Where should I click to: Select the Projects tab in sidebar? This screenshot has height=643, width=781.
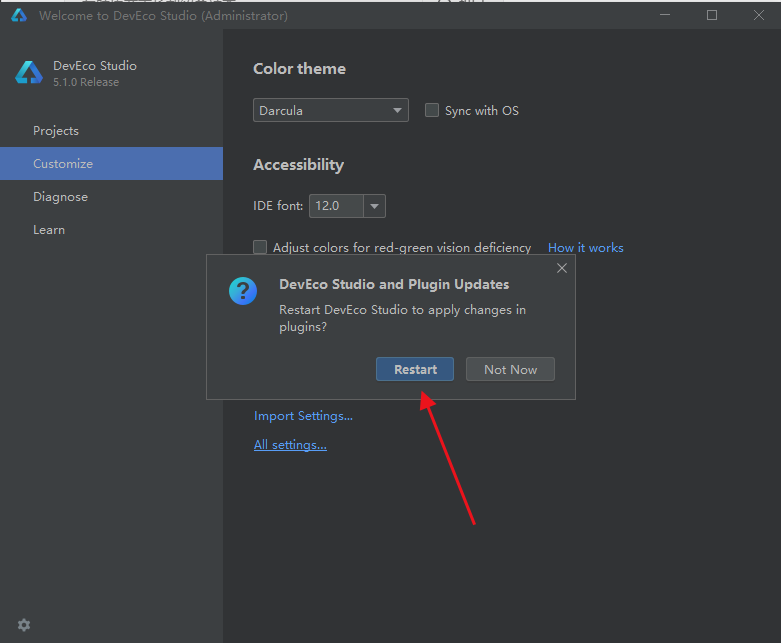(56, 131)
